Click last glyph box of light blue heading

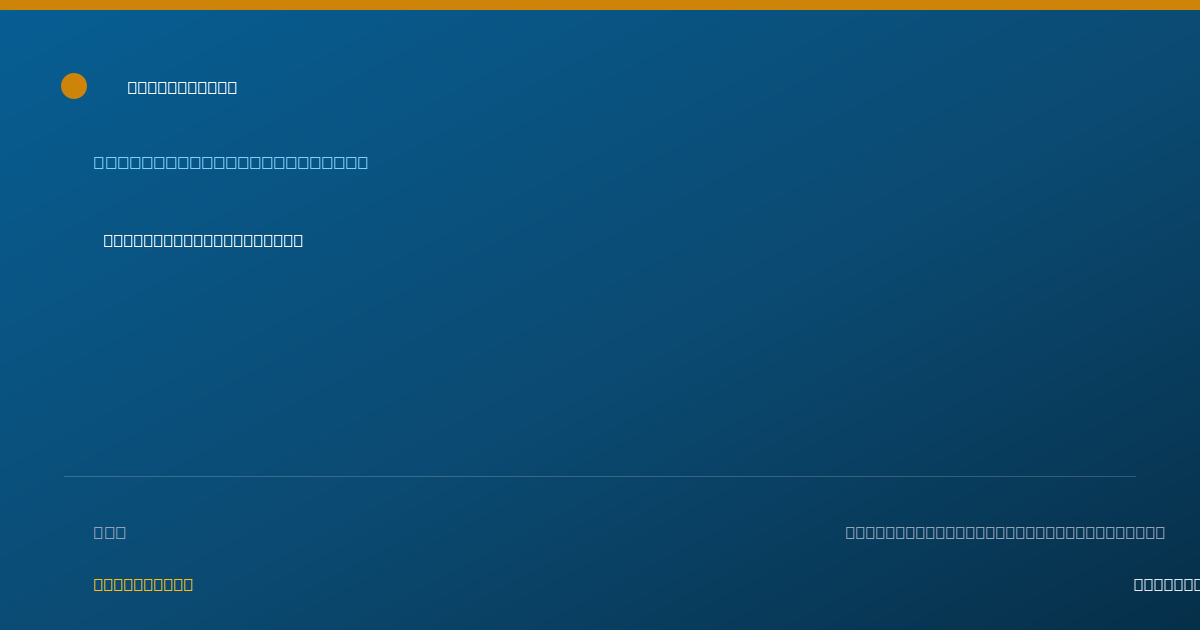click(362, 162)
